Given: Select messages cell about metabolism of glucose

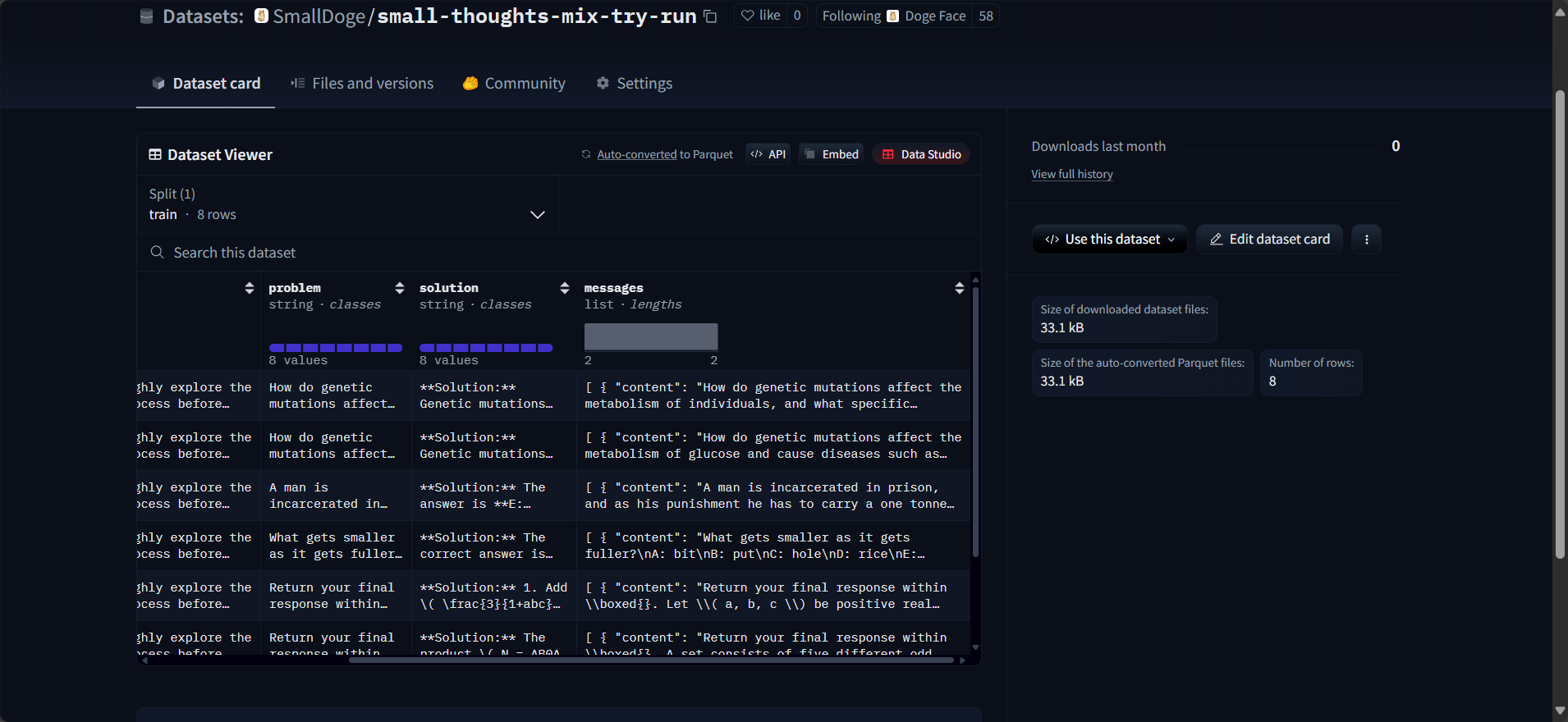Looking at the screenshot, I should 773,446.
